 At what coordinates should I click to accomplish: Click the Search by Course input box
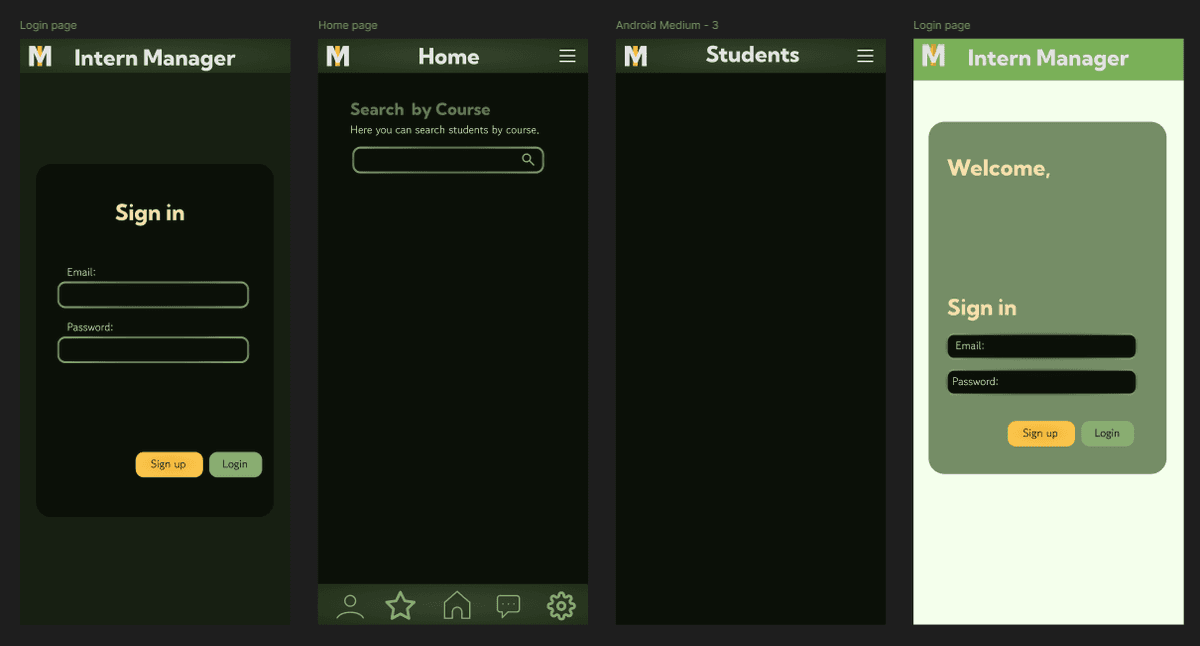(x=436, y=160)
